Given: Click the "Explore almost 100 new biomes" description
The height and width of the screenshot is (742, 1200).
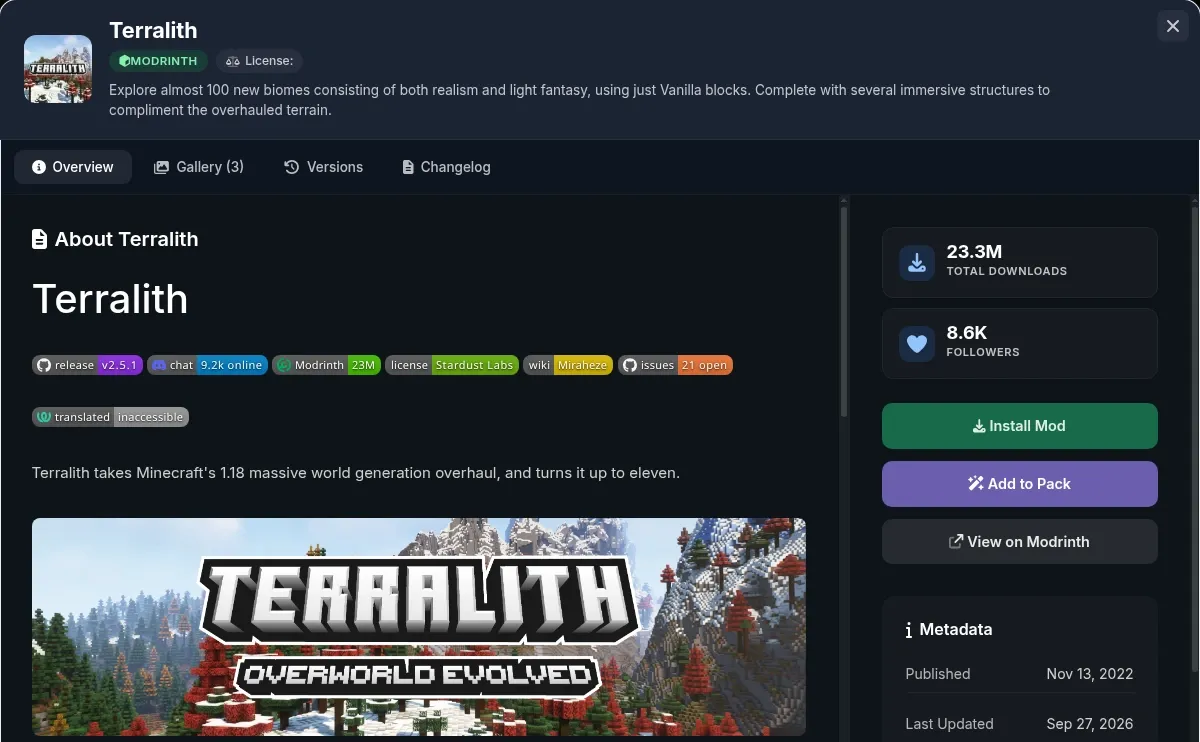Looking at the screenshot, I should pos(579,100).
